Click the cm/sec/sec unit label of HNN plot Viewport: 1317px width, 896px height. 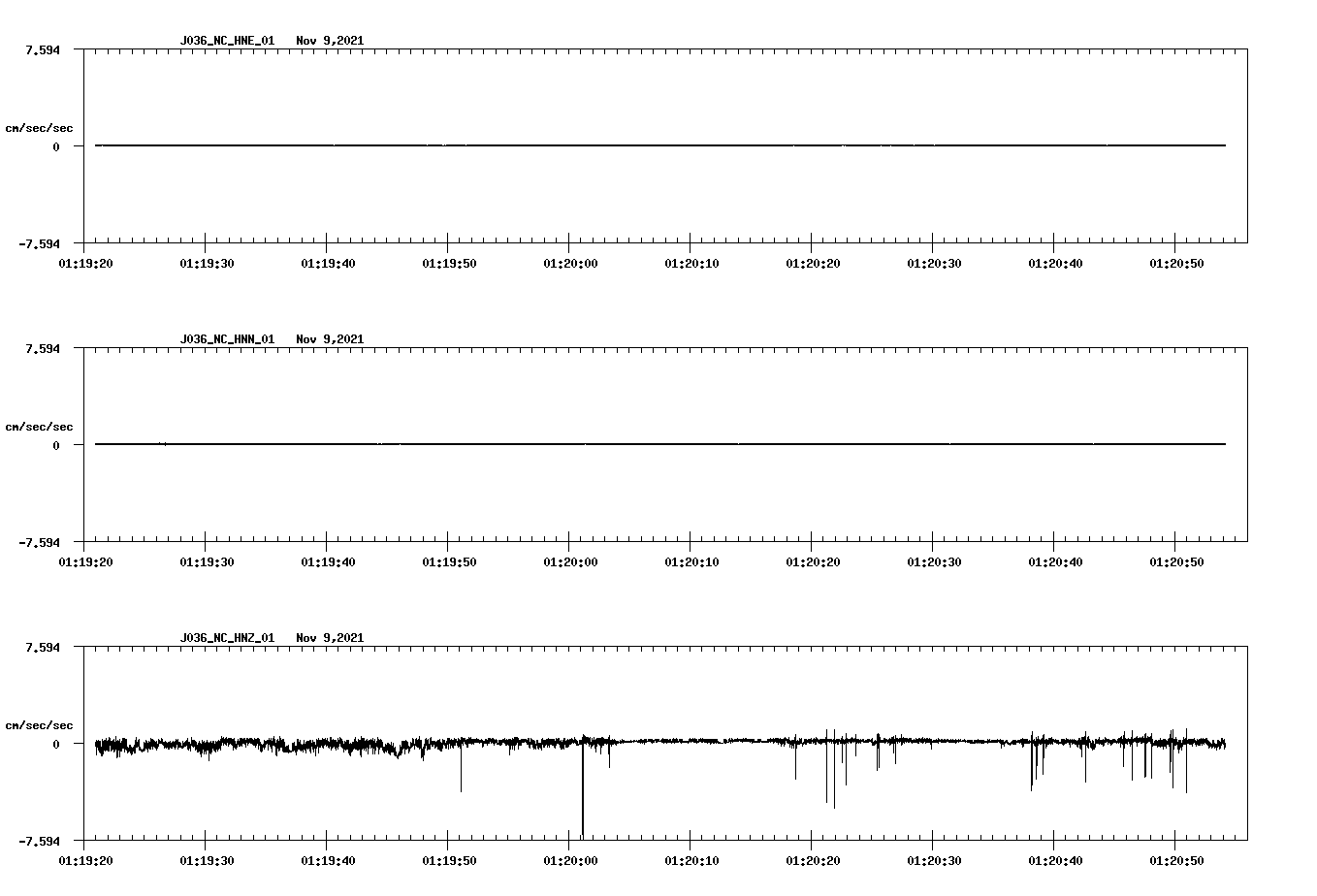39,427
